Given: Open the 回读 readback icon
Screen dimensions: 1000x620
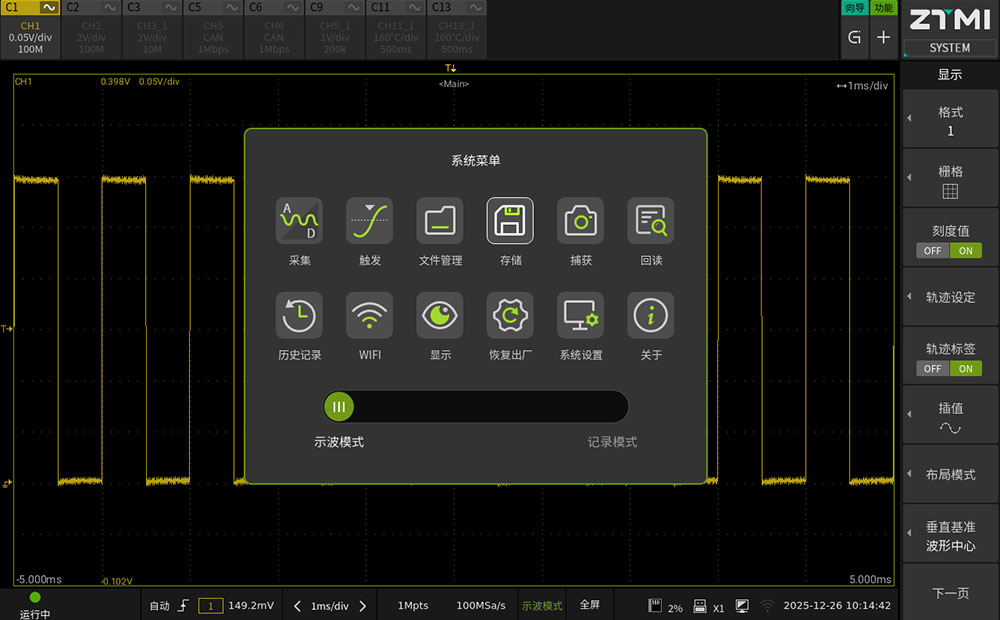Looking at the screenshot, I should 651,221.
